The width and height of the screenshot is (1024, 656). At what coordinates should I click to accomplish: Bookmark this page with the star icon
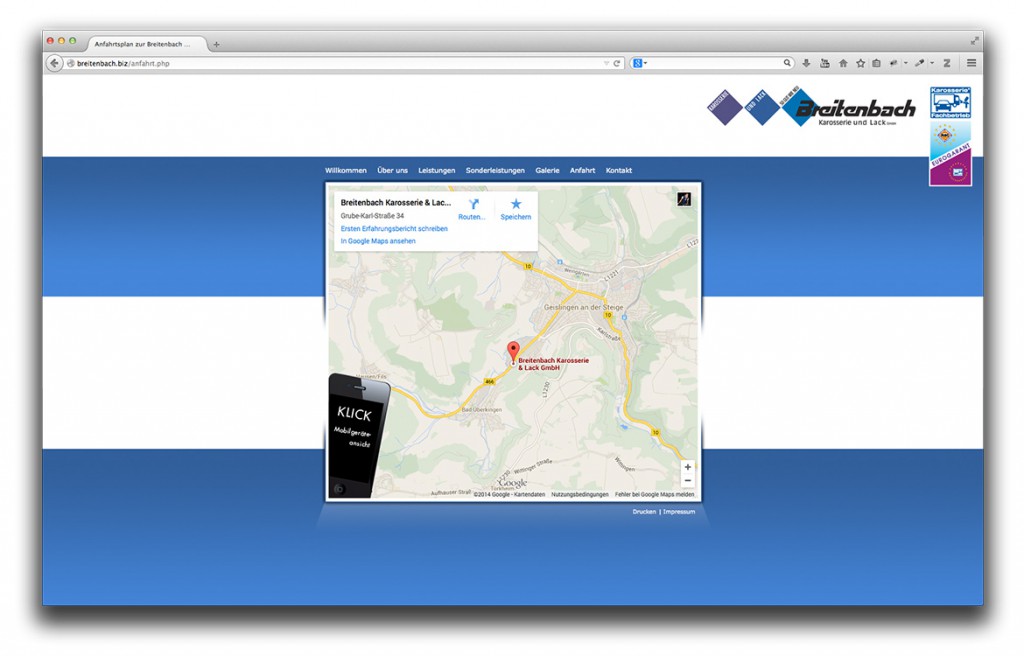(x=859, y=63)
